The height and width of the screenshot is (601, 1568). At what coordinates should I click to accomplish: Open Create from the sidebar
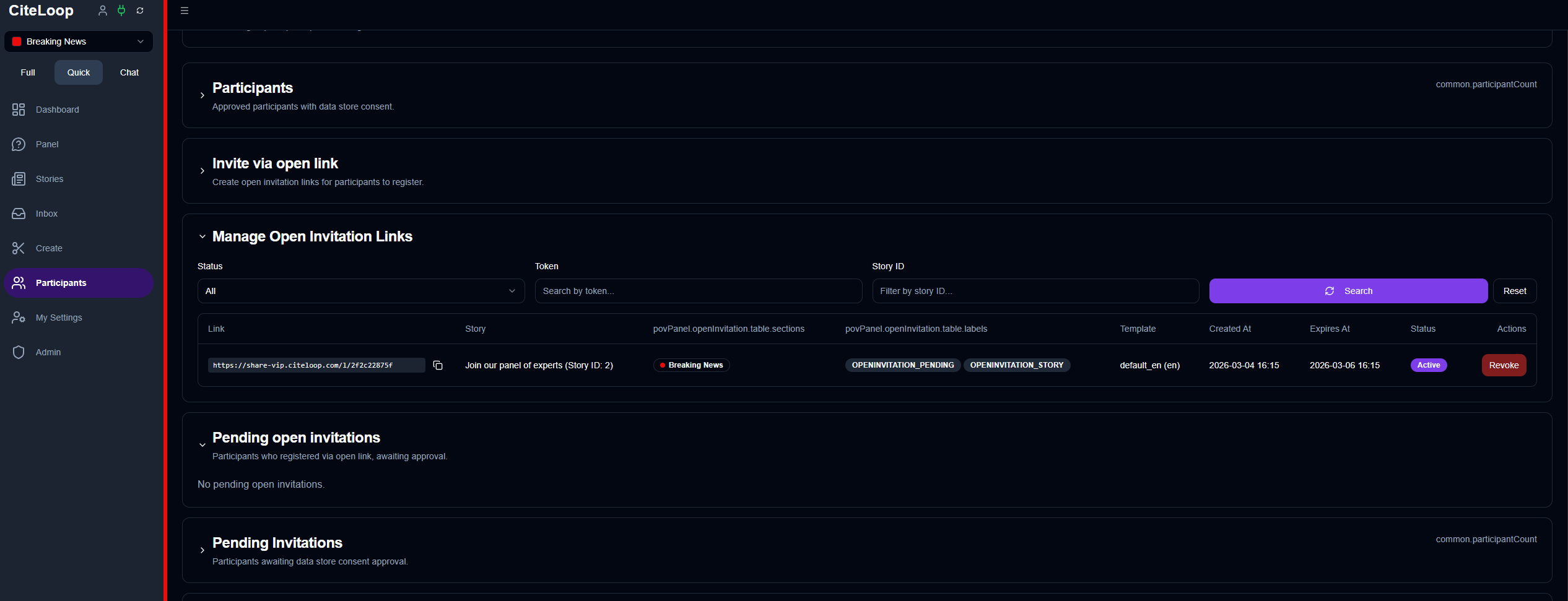pyautogui.click(x=79, y=248)
